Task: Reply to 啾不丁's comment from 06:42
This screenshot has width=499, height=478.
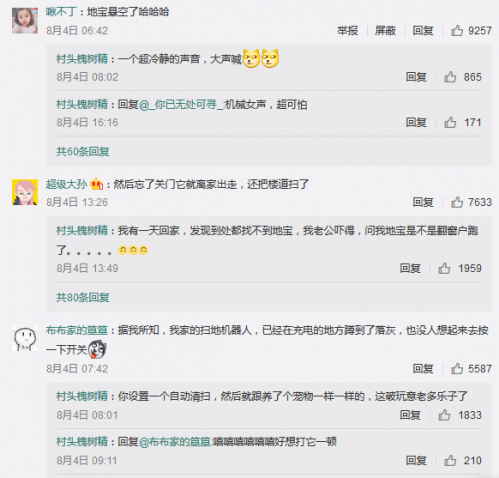Action: [423, 31]
